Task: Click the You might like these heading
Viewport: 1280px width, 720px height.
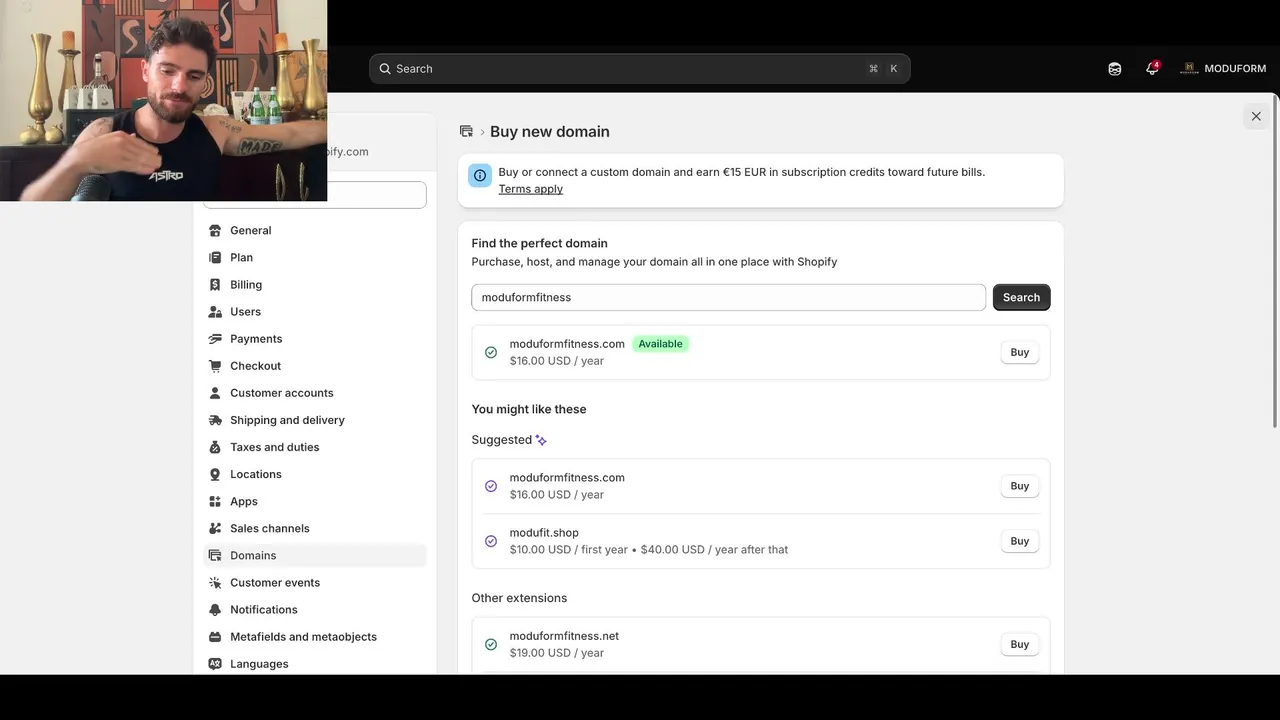Action: 529,409
